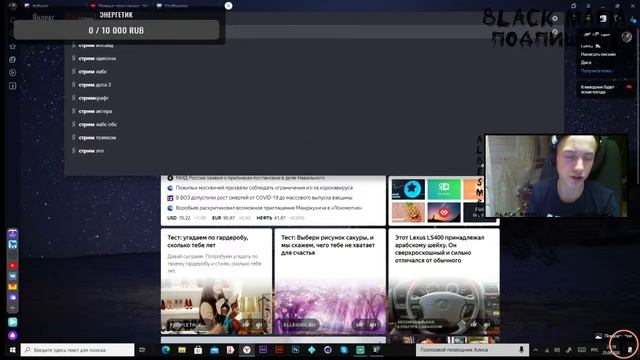Click the blue shopping cart sidebar icon
The height and width of the screenshot is (360, 640).
click(13, 244)
